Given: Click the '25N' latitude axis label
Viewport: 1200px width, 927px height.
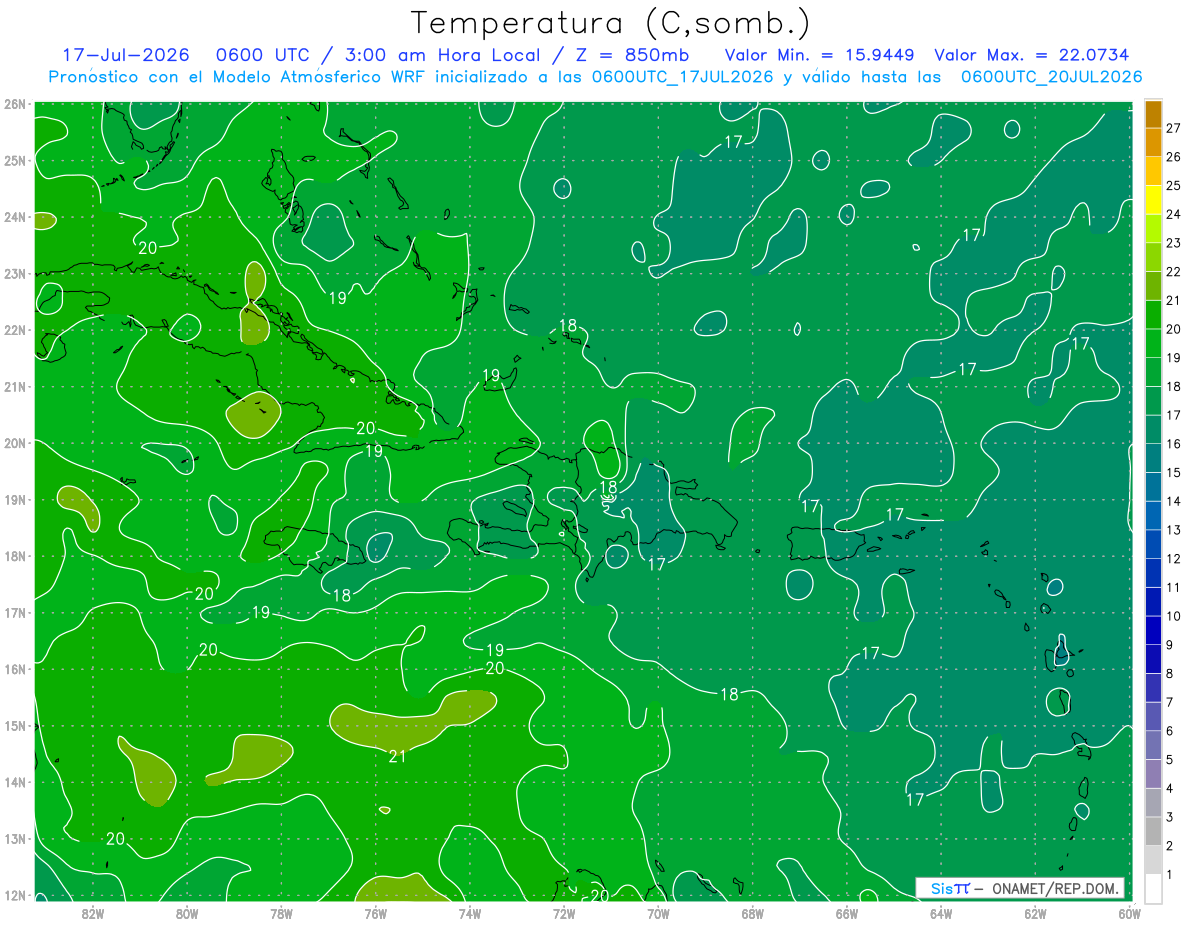Looking at the screenshot, I should pos(15,160).
